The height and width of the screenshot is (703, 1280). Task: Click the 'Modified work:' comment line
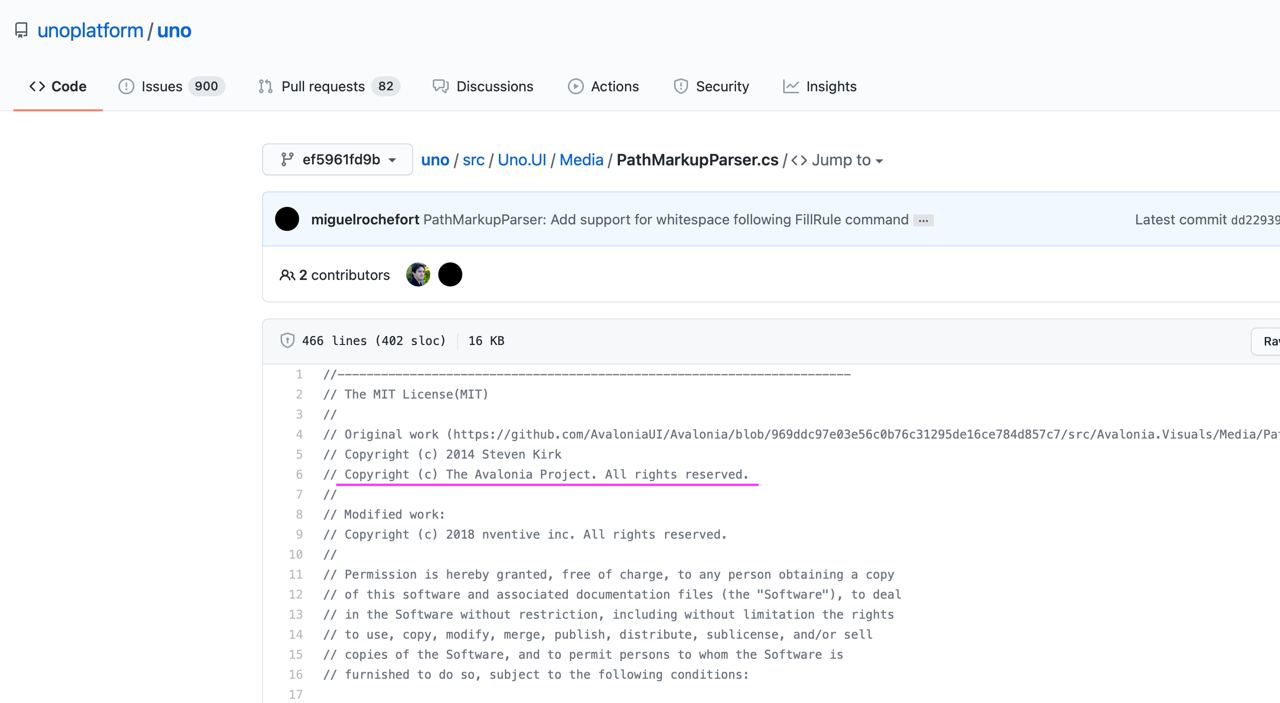(384, 514)
